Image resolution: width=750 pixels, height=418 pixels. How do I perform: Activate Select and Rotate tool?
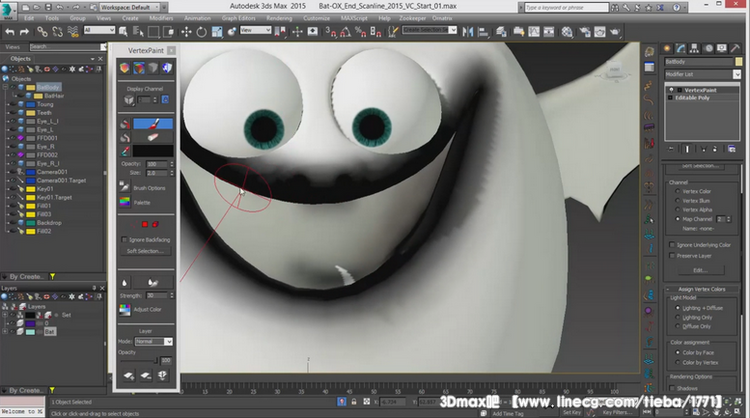tap(201, 32)
